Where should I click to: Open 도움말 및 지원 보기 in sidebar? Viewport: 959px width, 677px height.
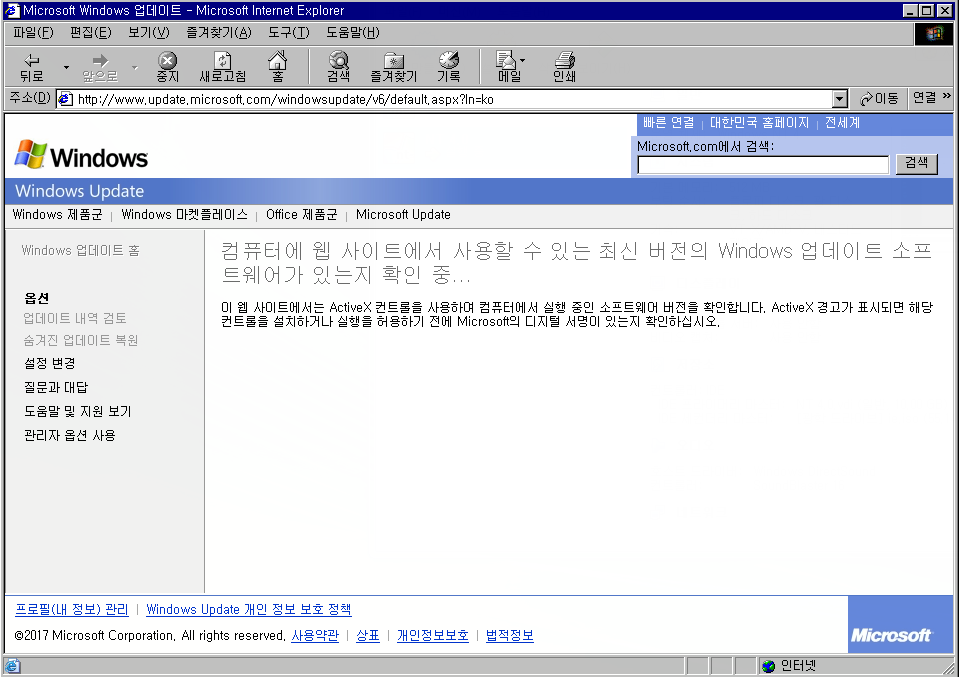pos(78,411)
